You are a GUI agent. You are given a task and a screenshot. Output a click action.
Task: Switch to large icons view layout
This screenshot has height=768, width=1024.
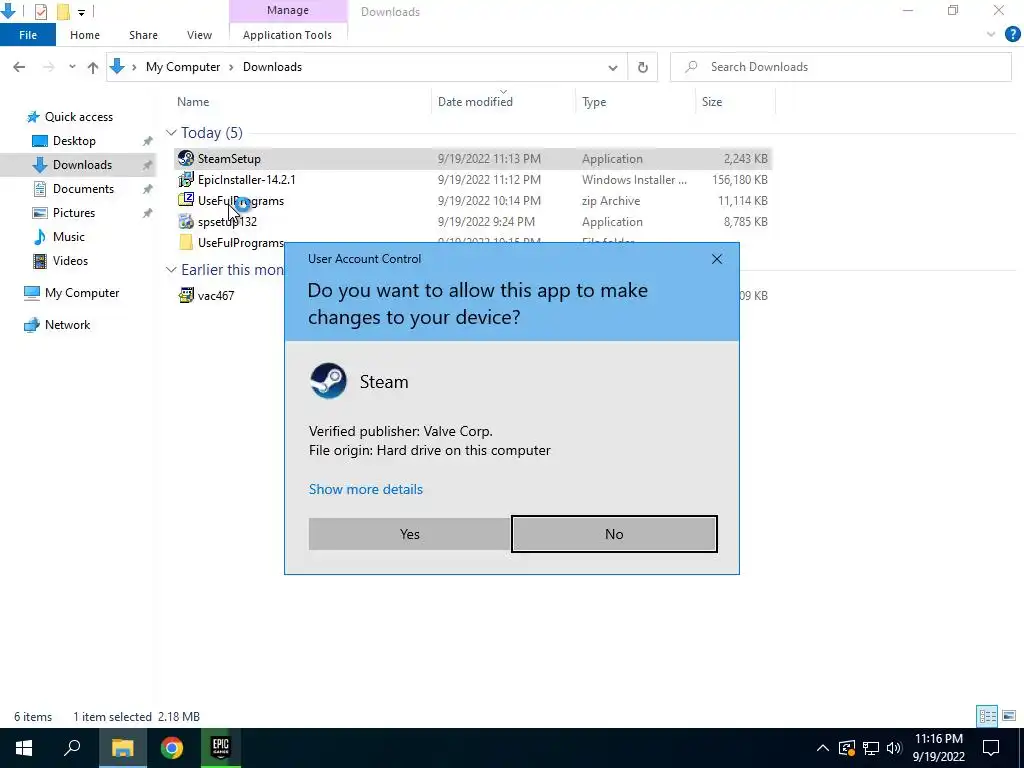[x=1009, y=716]
